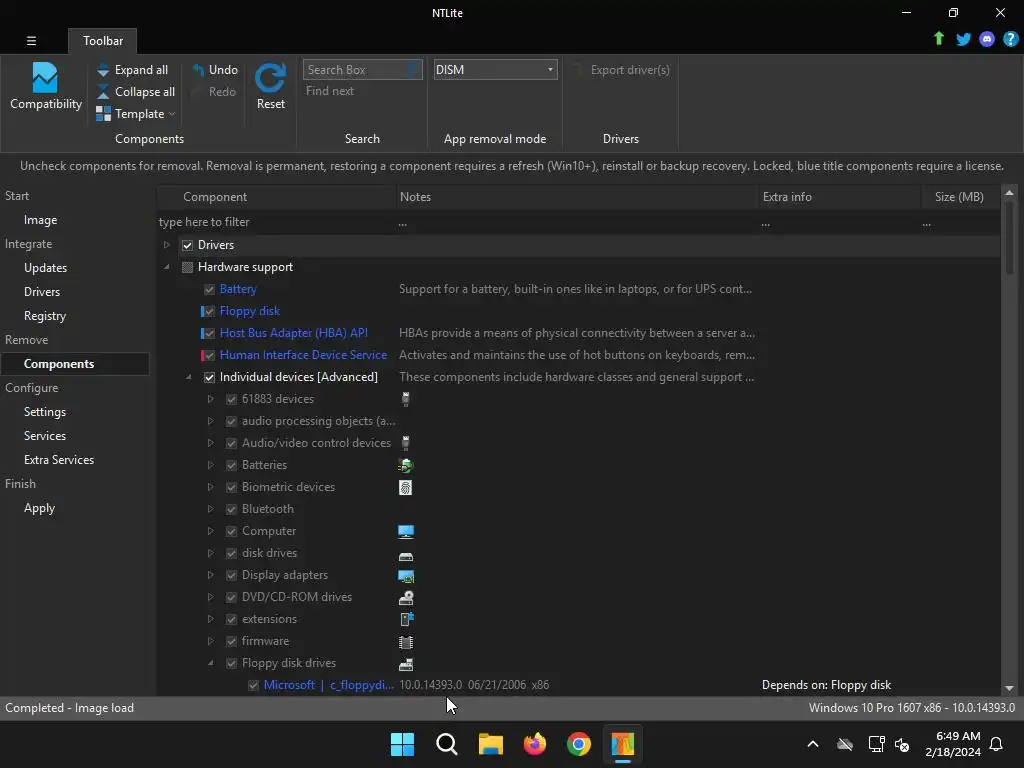Uncheck the Display adapters checkbox
The width and height of the screenshot is (1024, 768).
coord(231,575)
